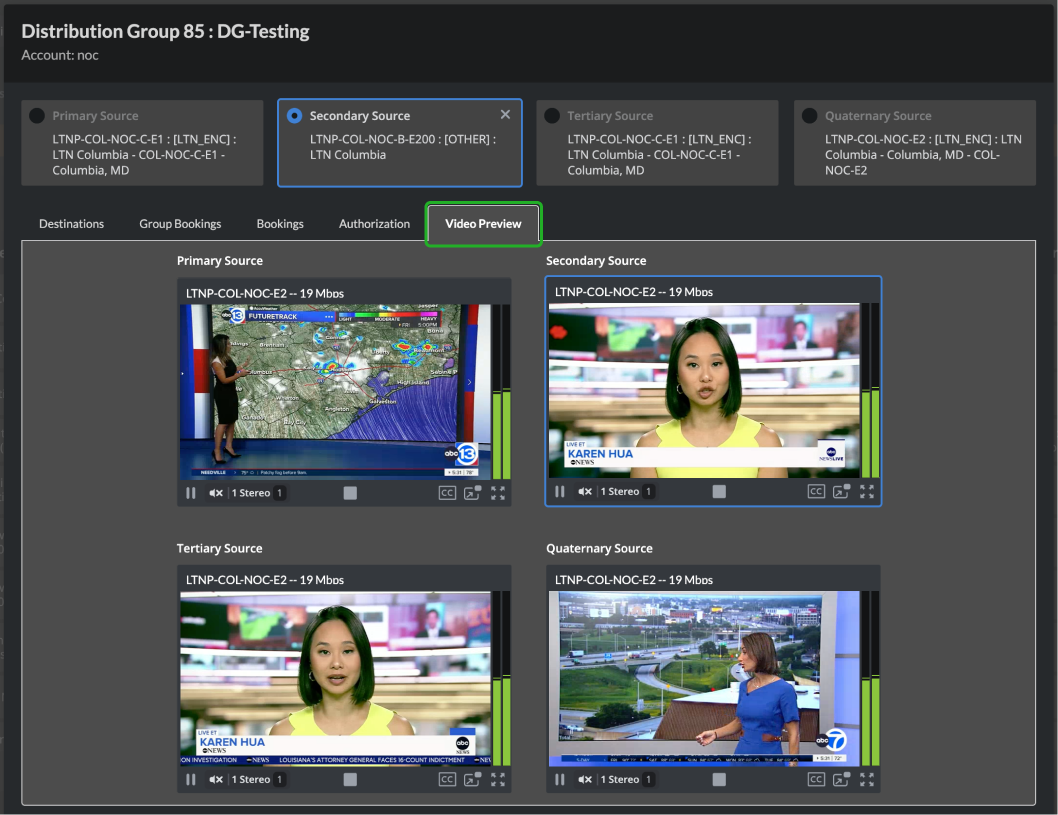1058x815 pixels.
Task: Close the Secondary Source card with X
Action: click(x=505, y=115)
